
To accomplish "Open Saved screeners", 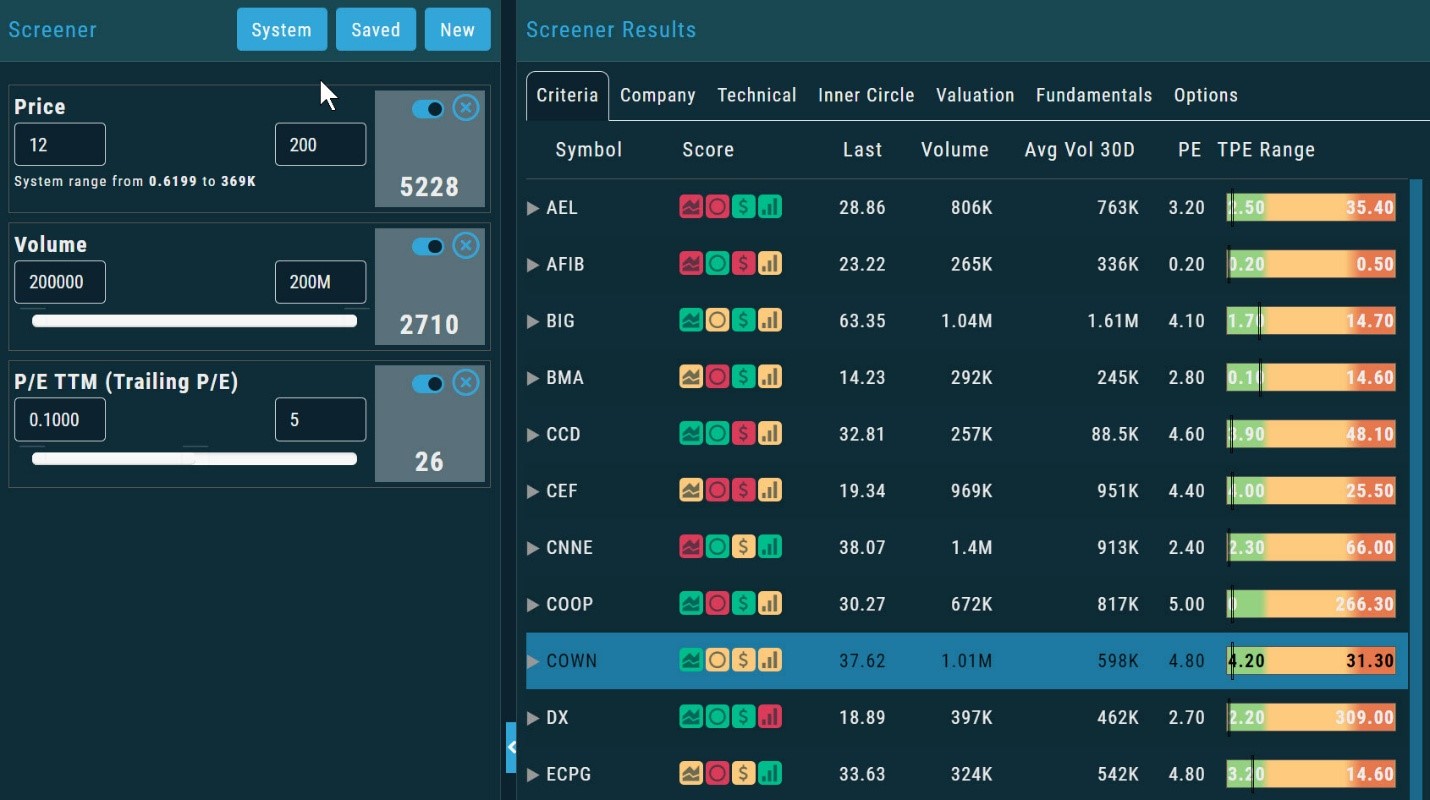I will click(x=376, y=29).
